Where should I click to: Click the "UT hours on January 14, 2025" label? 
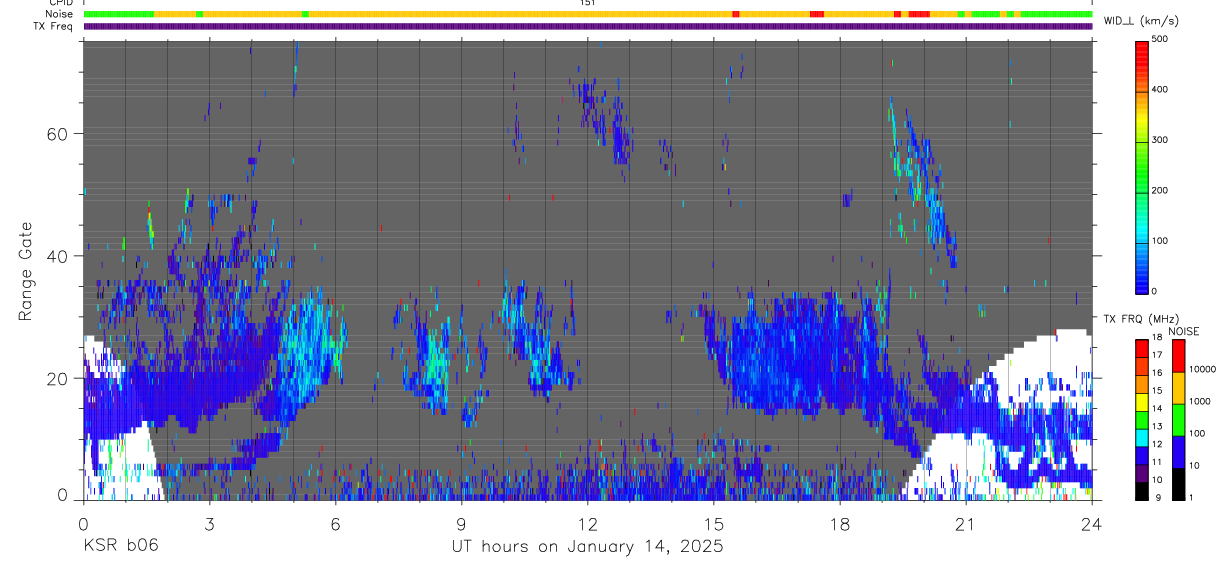[x=587, y=547]
